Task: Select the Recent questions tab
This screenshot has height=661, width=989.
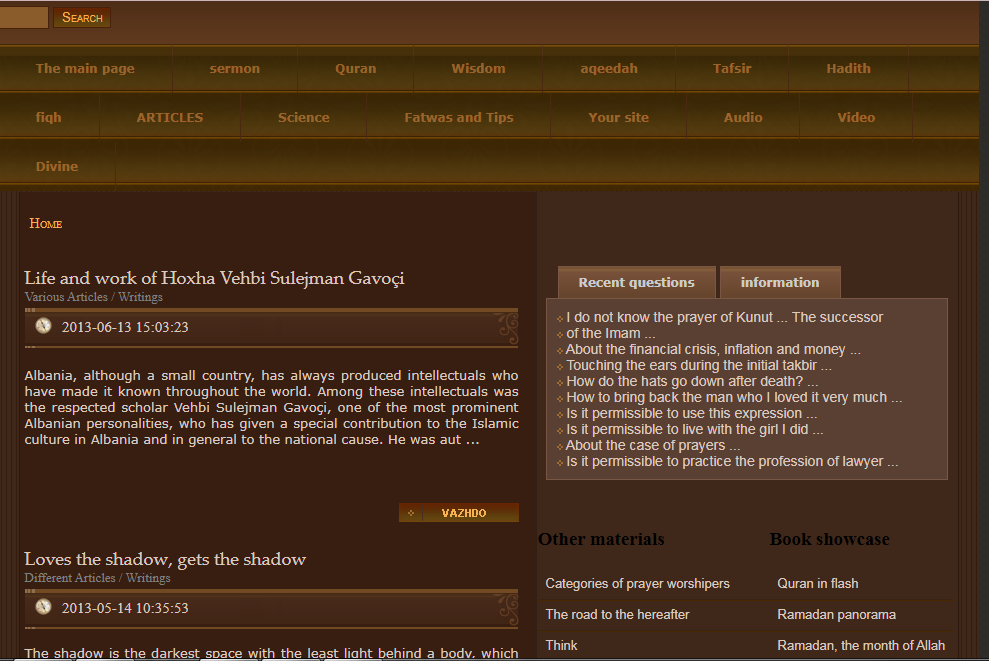Action: 636,282
